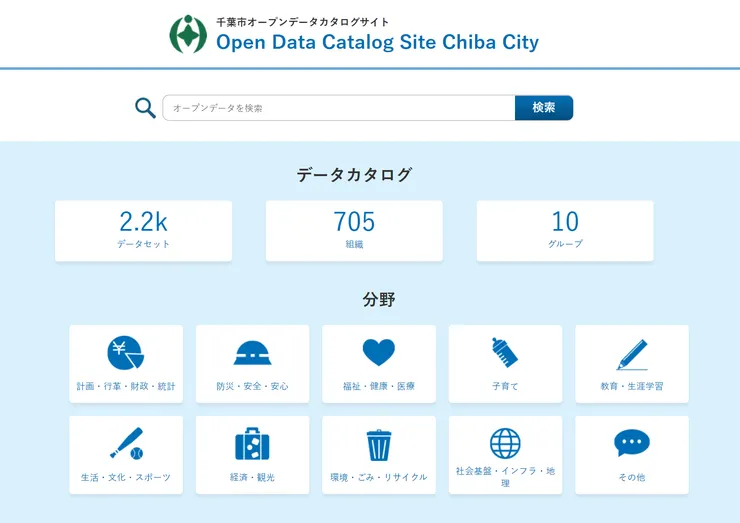Open the 705 組織 card

pos(354,231)
